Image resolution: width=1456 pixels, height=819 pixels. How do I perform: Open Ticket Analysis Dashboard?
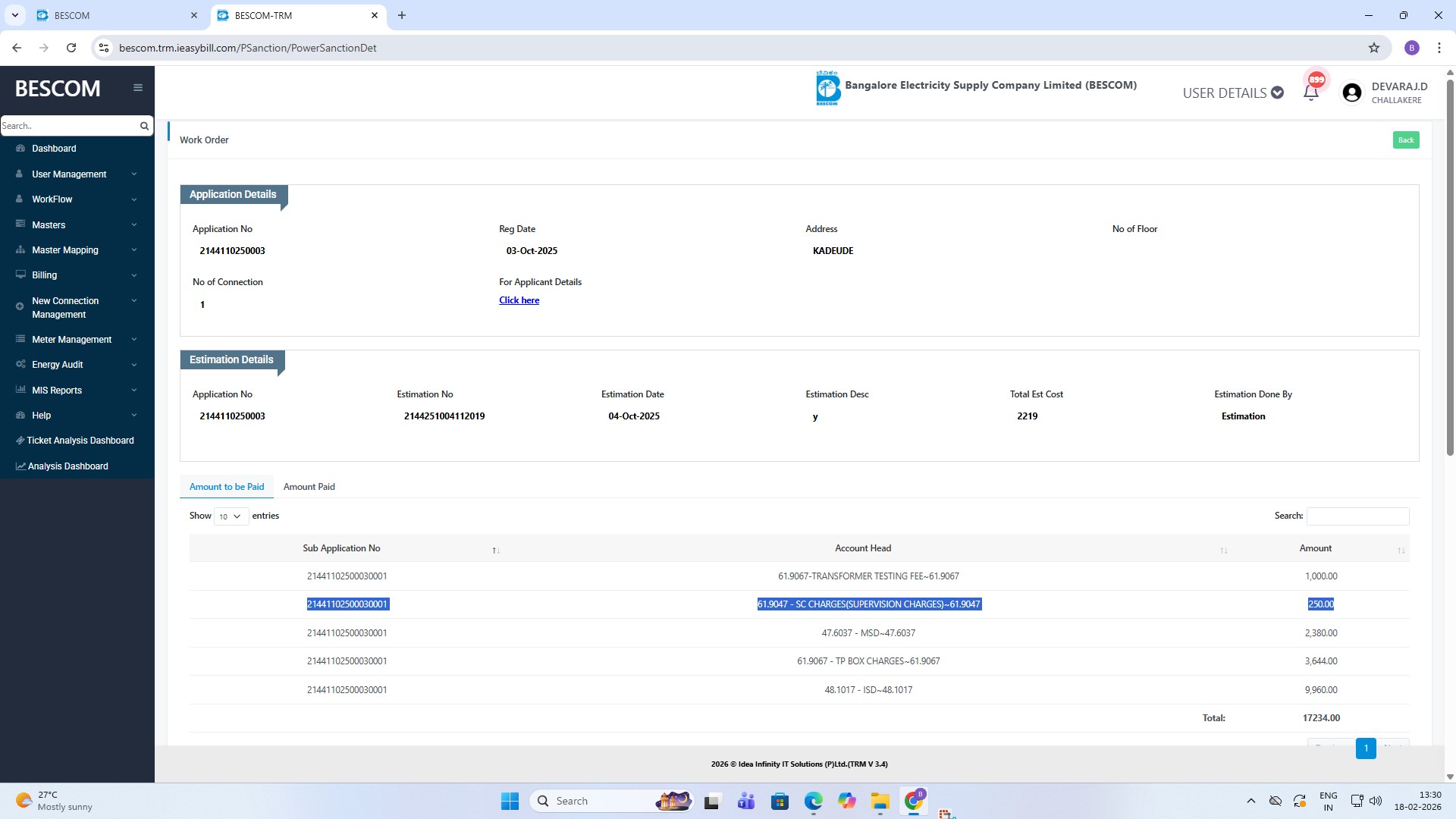(80, 441)
